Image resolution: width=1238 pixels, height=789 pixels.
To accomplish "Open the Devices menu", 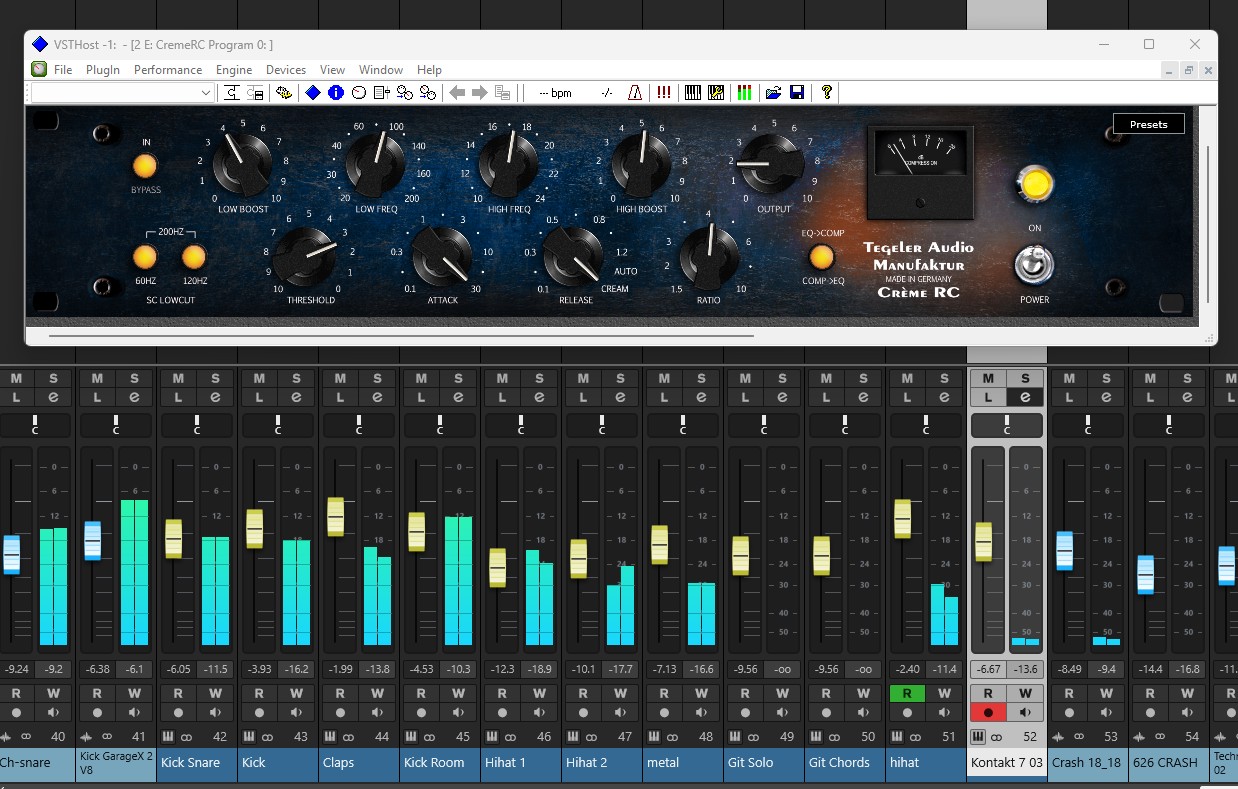I will click(x=286, y=70).
